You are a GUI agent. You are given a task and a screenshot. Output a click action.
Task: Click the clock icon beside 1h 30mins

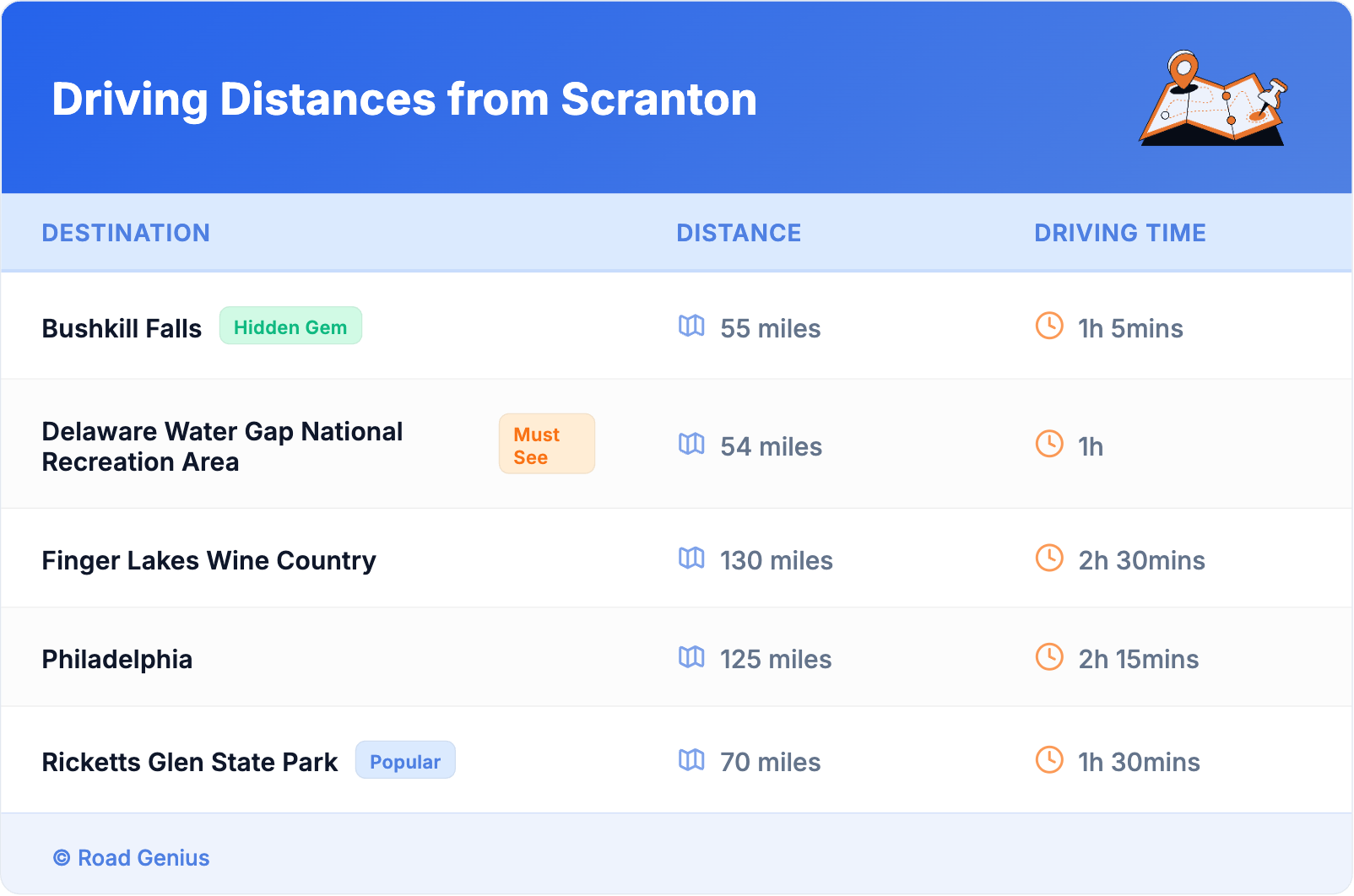[x=1049, y=759]
